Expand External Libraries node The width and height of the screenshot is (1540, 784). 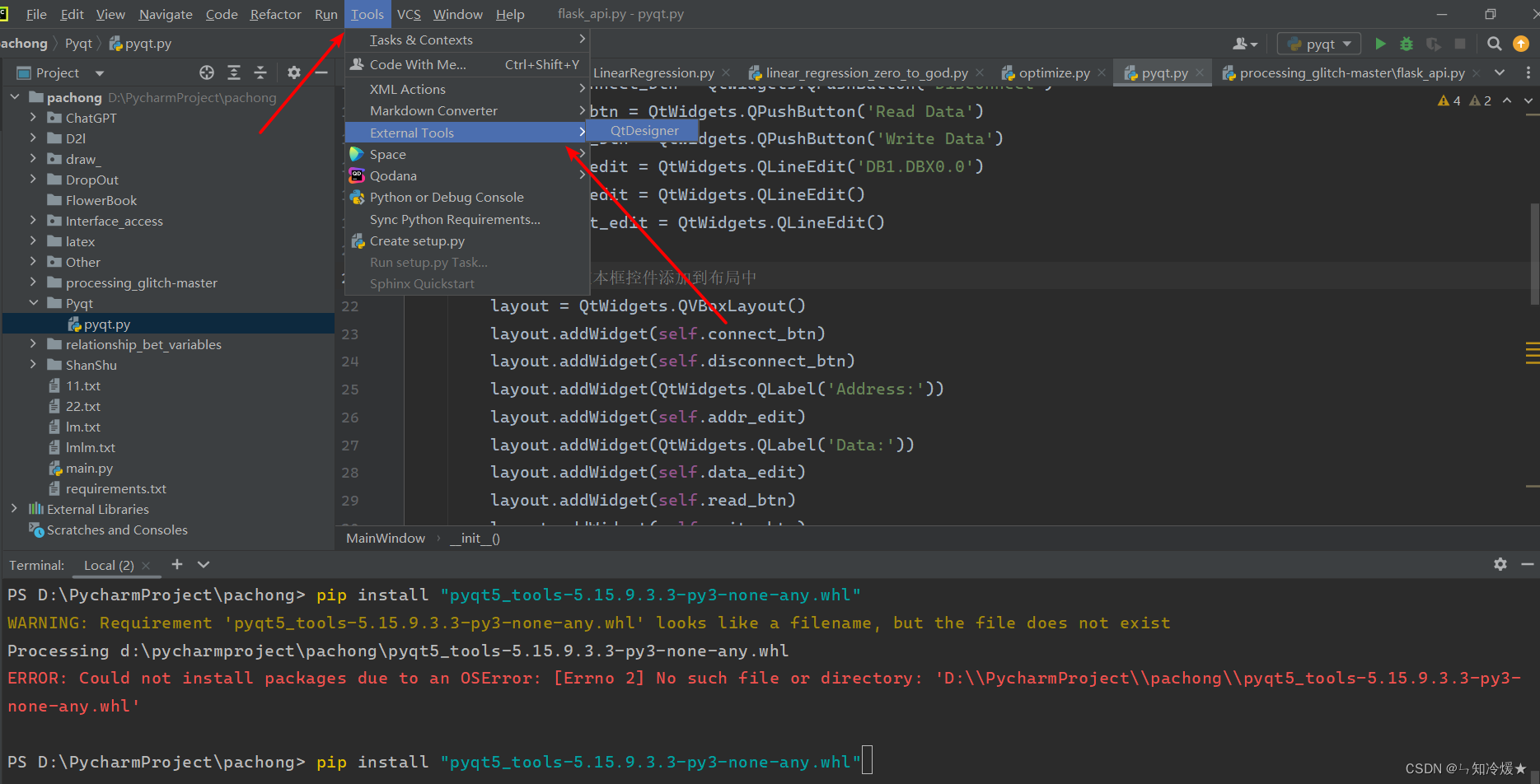pyautogui.click(x=14, y=509)
